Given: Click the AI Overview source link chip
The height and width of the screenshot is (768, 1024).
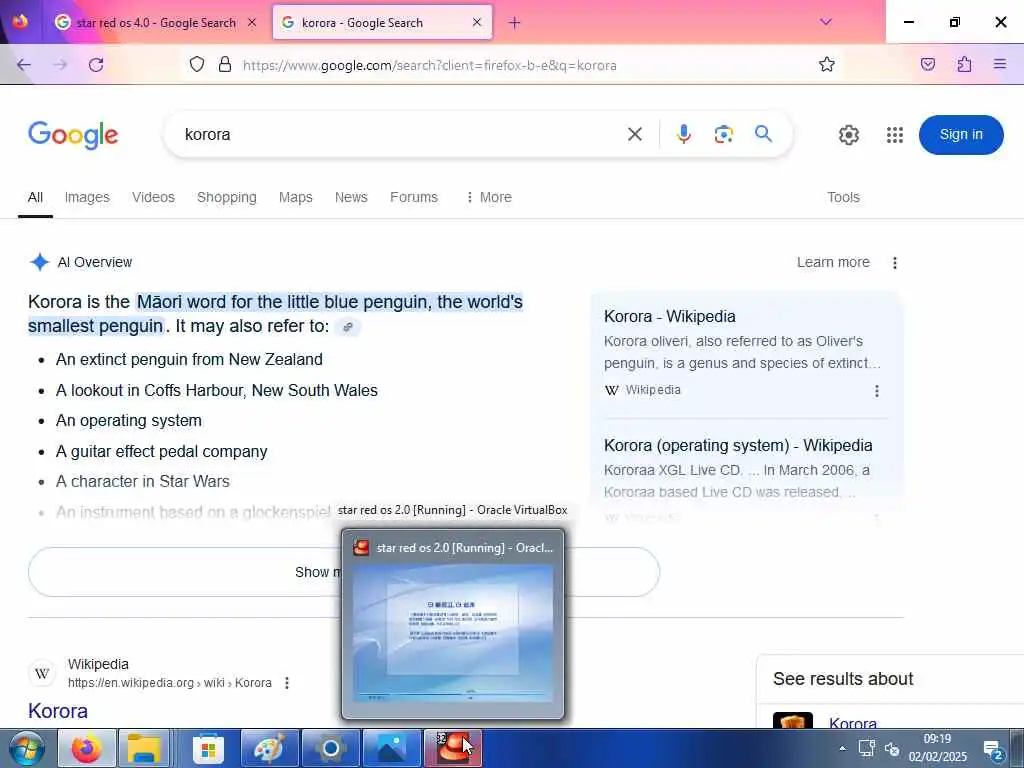Looking at the screenshot, I should (x=347, y=327).
